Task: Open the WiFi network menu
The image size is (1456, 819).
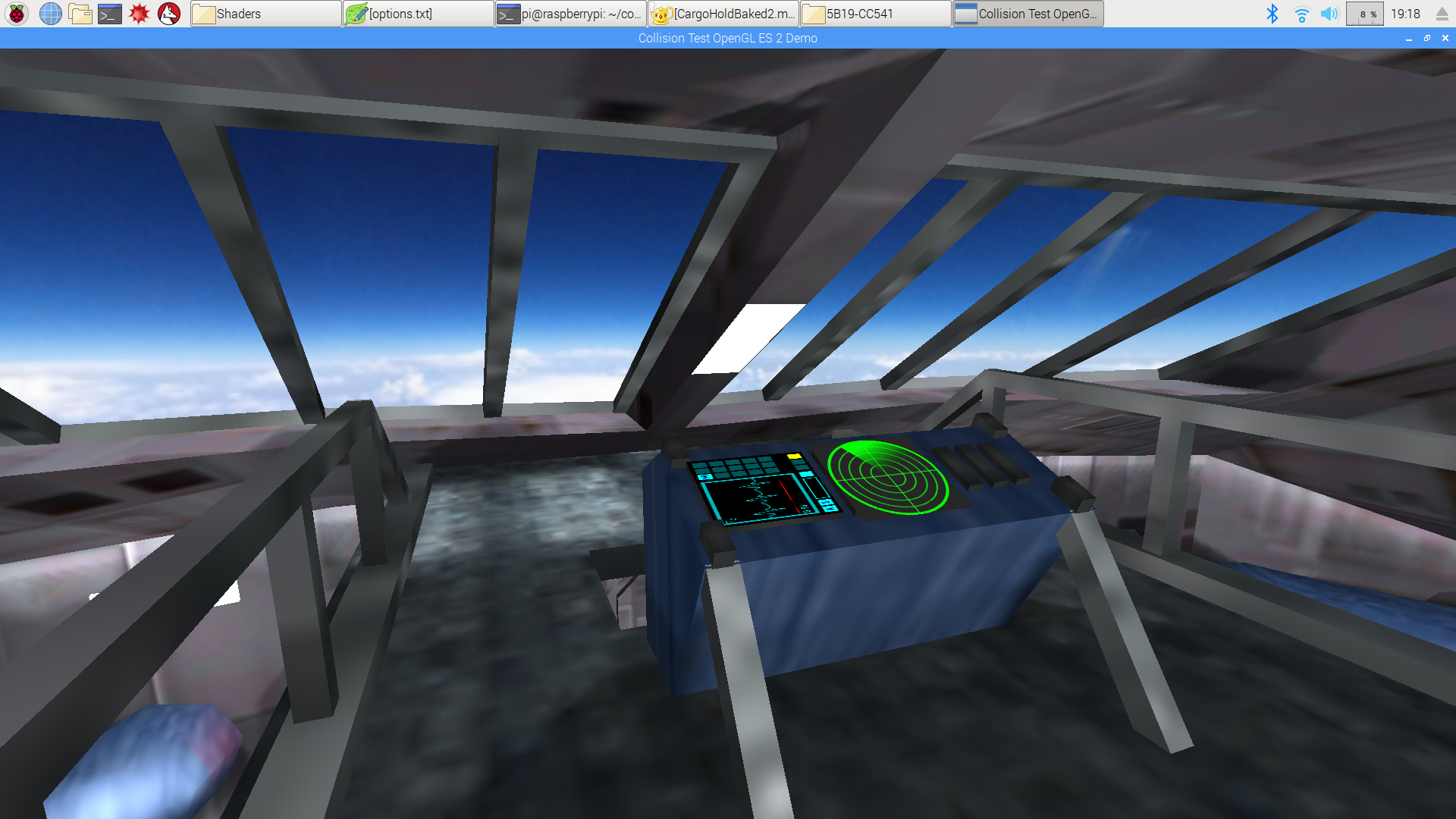Action: click(x=1301, y=14)
